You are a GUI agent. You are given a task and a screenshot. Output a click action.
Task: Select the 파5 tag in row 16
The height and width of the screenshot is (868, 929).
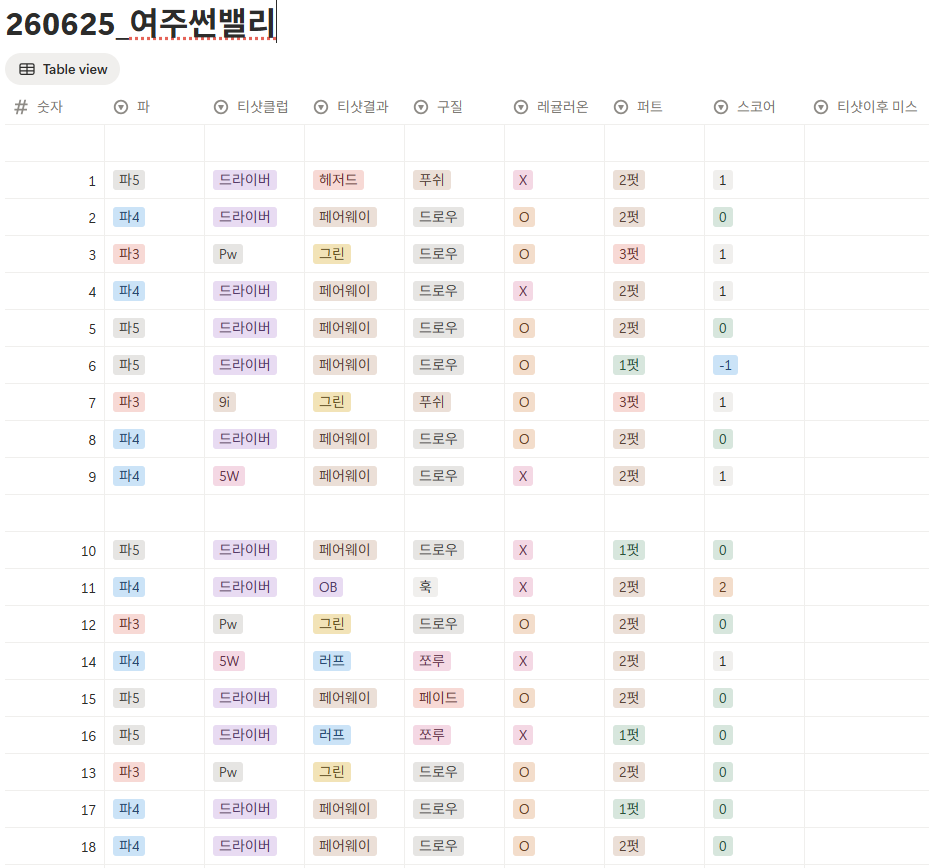click(129, 735)
